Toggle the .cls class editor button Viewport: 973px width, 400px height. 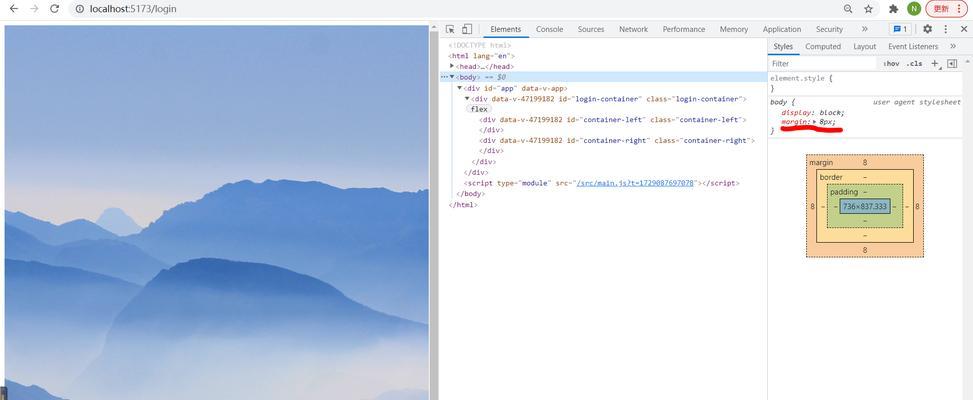[914, 63]
